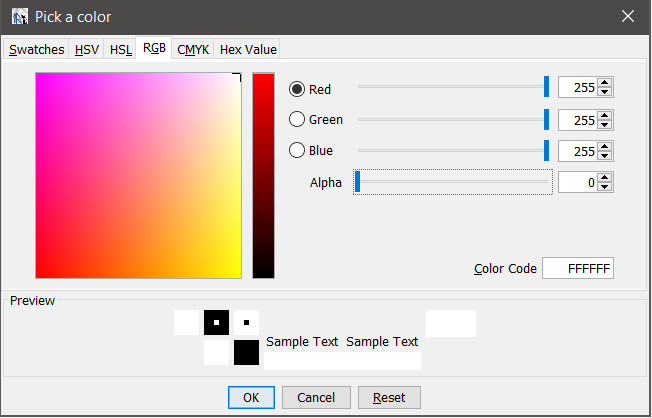Increase Alpha value with up arrow
The height and width of the screenshot is (418, 652).
click(x=604, y=177)
